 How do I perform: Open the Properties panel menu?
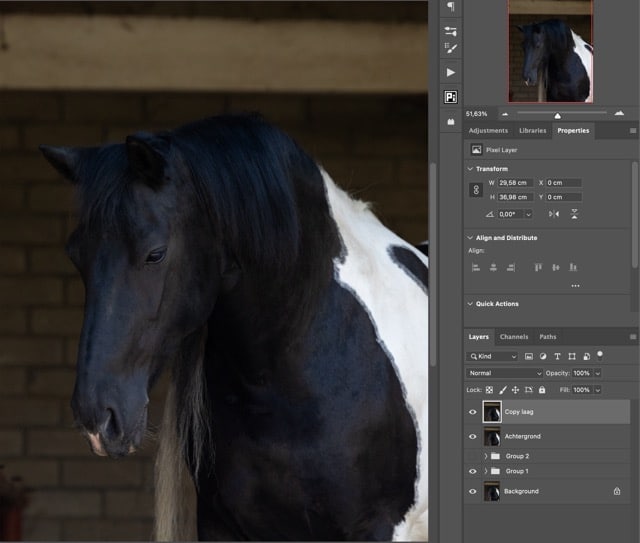pos(633,131)
